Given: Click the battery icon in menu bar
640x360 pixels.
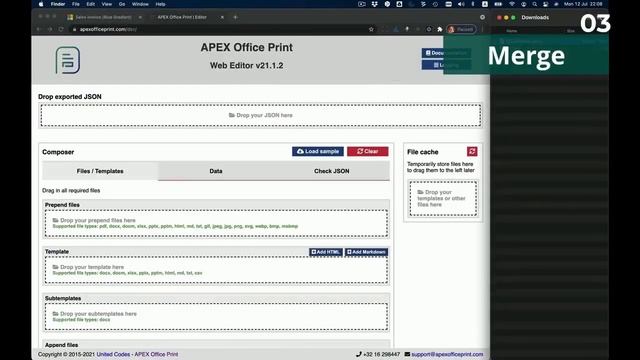Looking at the screenshot, I should point(498,4).
